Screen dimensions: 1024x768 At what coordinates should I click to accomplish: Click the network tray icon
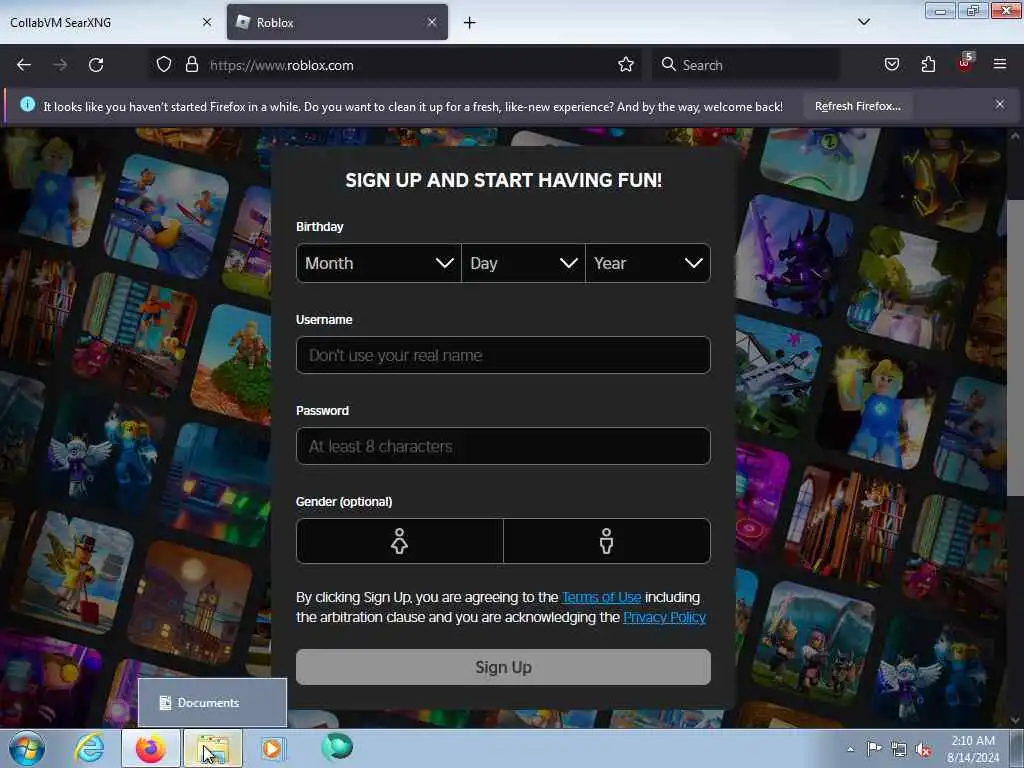(899, 749)
